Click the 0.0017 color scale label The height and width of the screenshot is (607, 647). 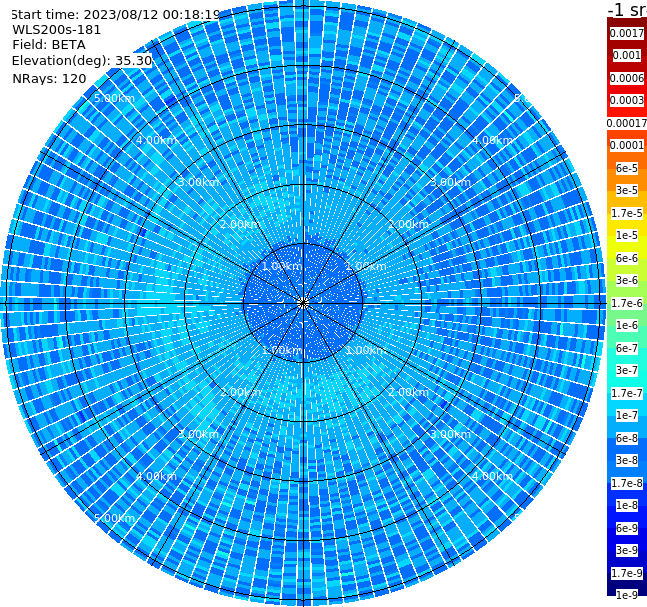tap(627, 33)
